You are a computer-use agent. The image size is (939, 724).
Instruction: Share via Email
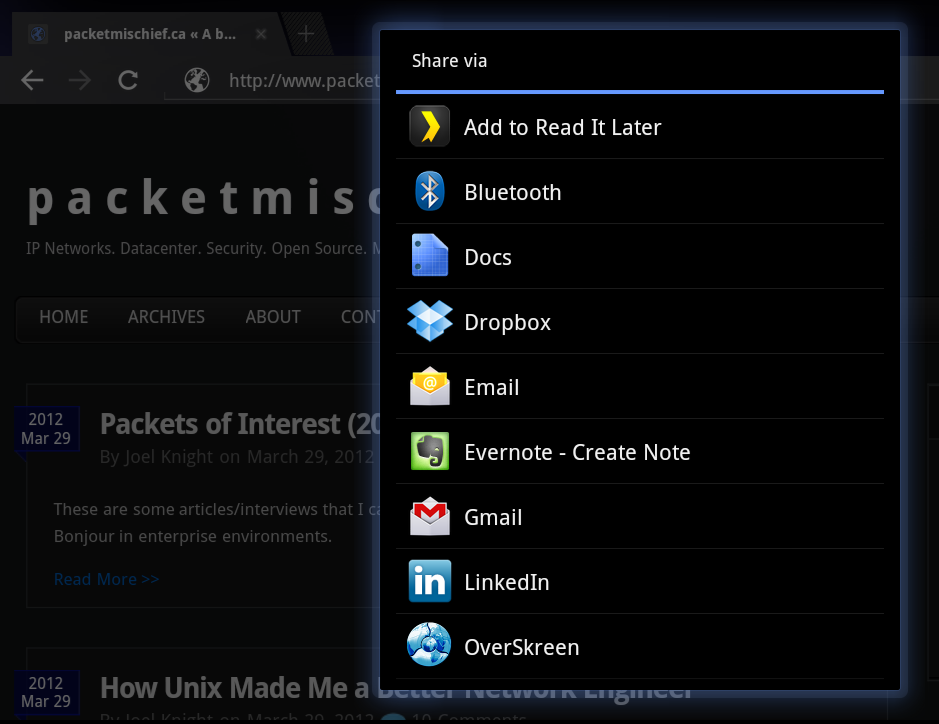click(x=640, y=386)
